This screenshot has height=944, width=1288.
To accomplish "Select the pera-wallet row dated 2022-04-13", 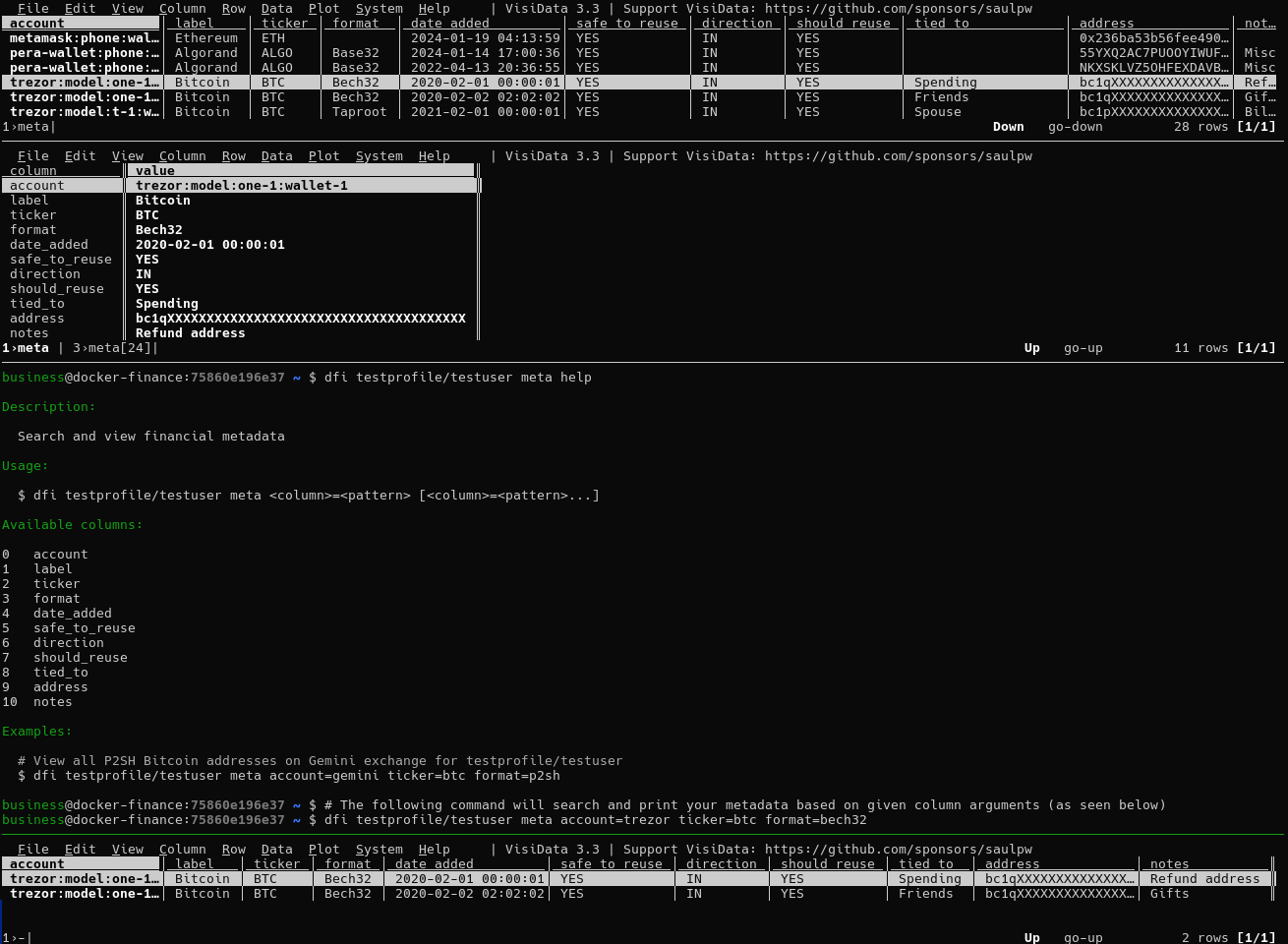I will (84, 67).
